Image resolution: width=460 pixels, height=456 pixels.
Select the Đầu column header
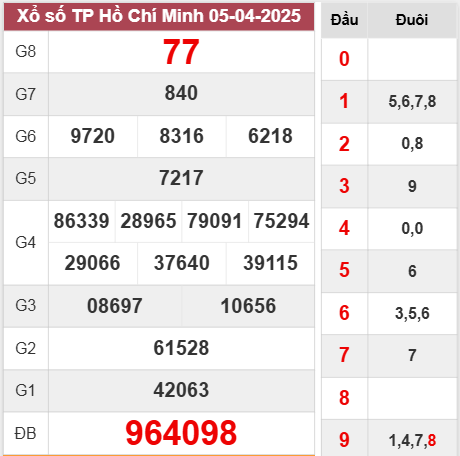click(344, 20)
